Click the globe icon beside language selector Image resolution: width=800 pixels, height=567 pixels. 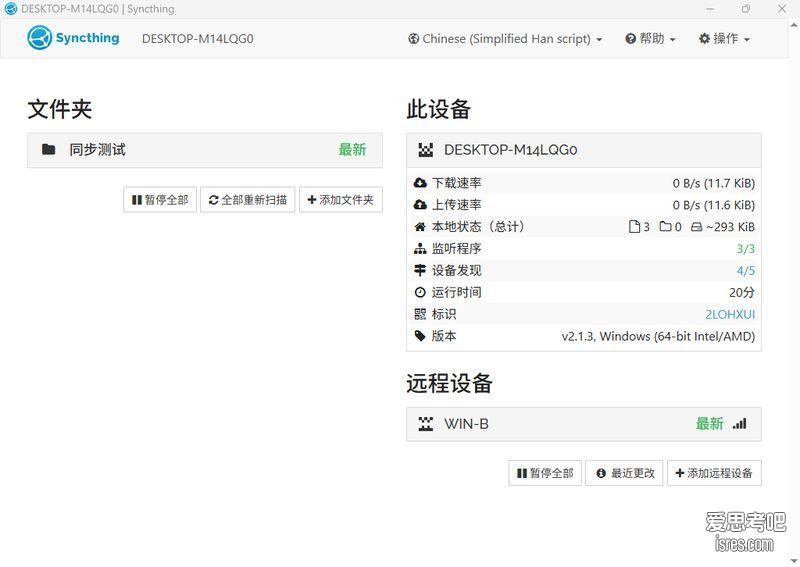413,39
